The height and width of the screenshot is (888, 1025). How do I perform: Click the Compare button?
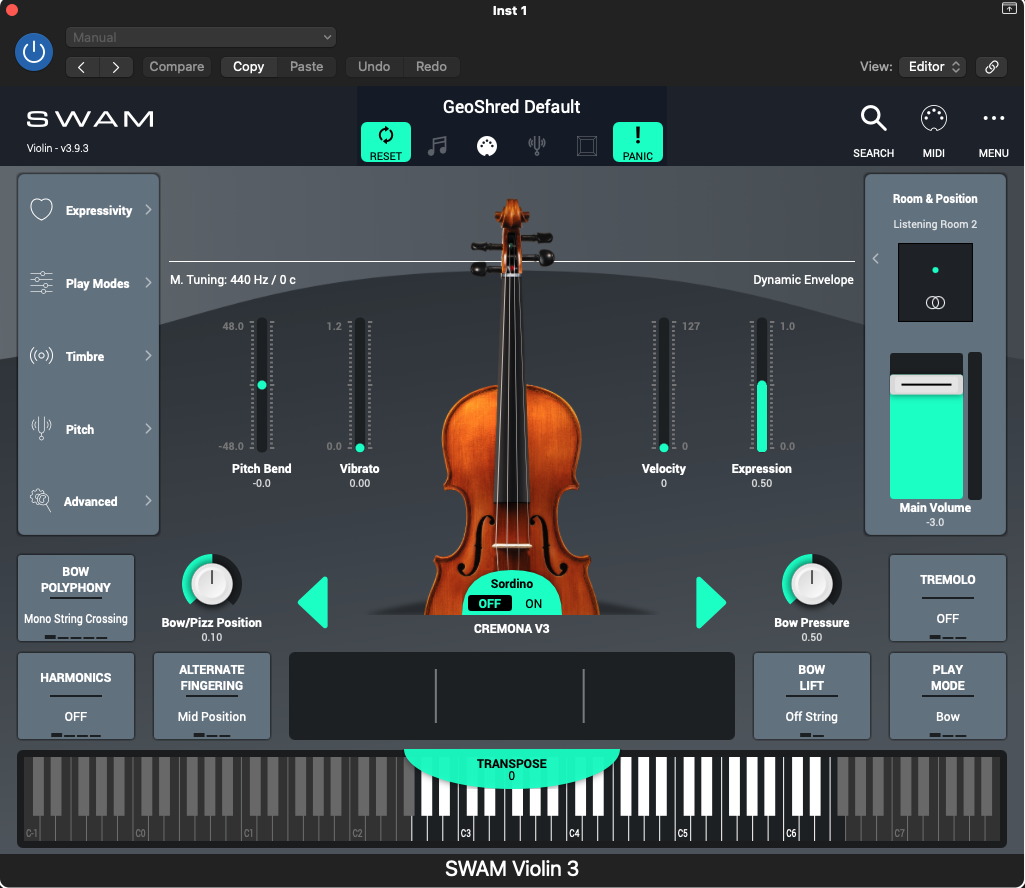[x=176, y=67]
